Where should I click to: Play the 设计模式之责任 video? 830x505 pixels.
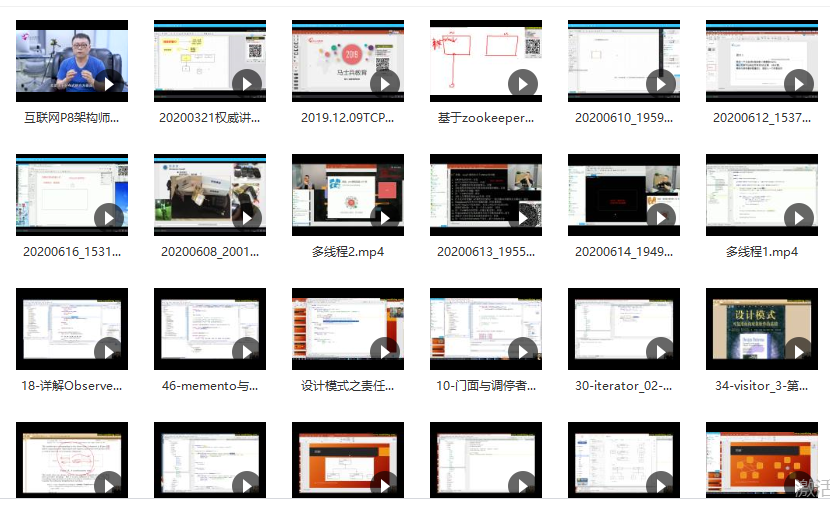point(385,352)
